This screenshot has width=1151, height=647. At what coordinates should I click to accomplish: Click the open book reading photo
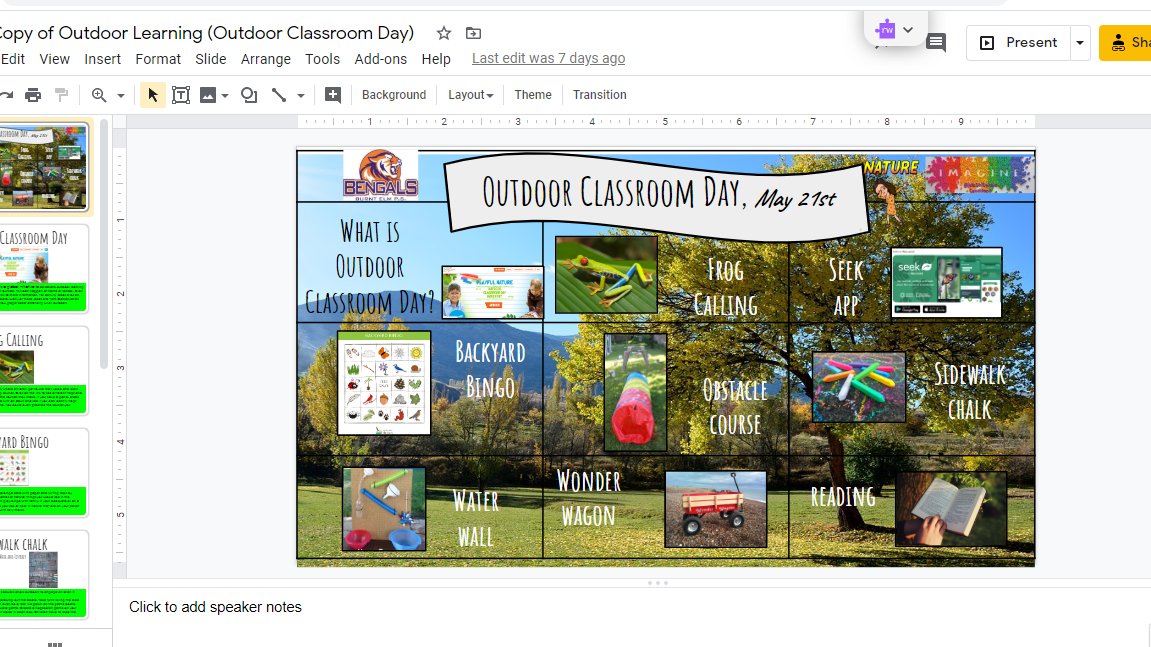coord(951,509)
